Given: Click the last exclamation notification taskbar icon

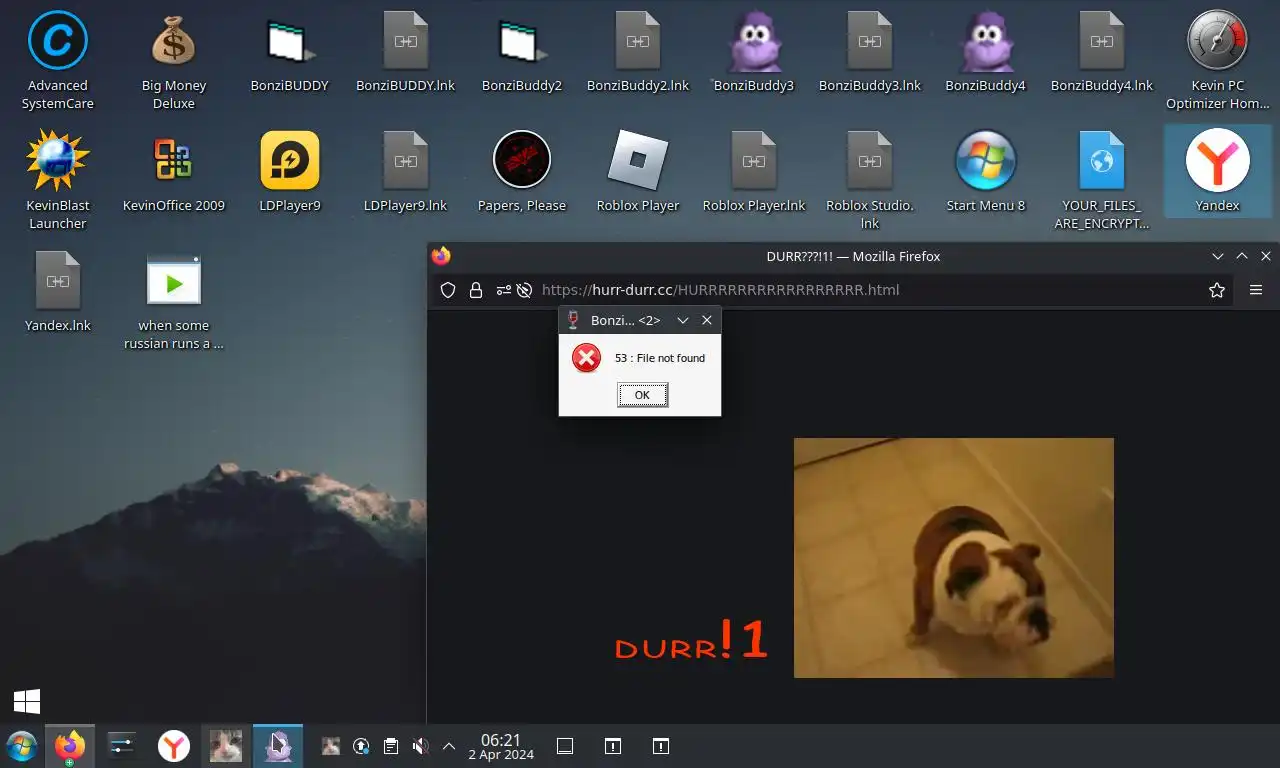Looking at the screenshot, I should [x=661, y=746].
